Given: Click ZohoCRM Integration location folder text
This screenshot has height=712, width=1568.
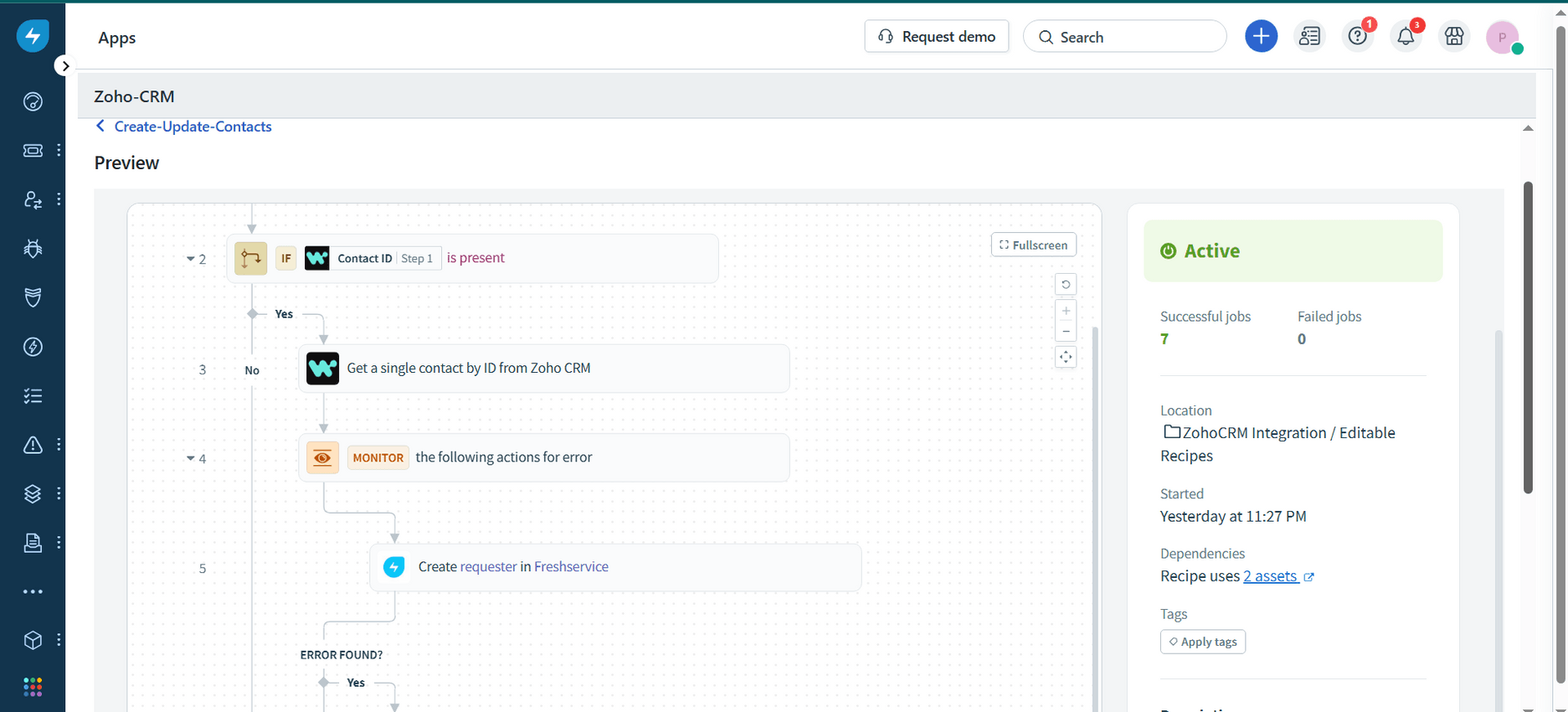Looking at the screenshot, I should (1278, 444).
